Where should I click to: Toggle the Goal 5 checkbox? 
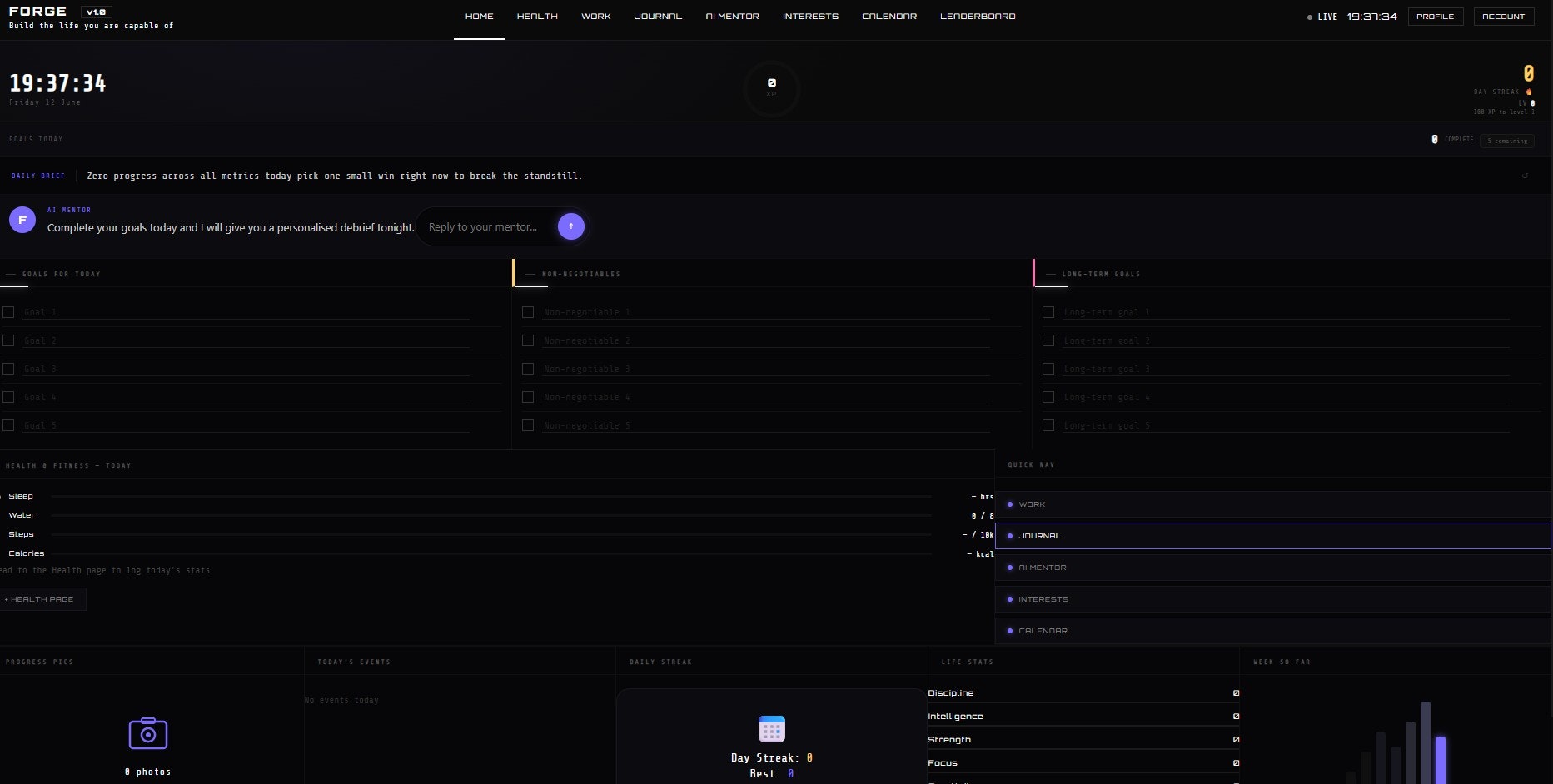[x=8, y=425]
